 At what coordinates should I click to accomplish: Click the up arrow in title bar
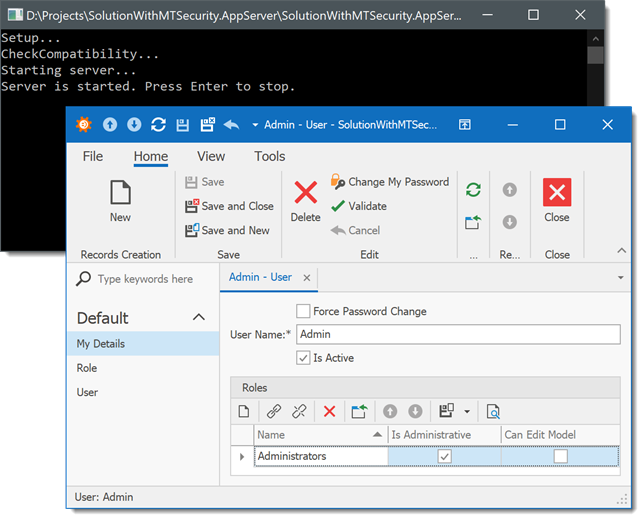click(110, 124)
